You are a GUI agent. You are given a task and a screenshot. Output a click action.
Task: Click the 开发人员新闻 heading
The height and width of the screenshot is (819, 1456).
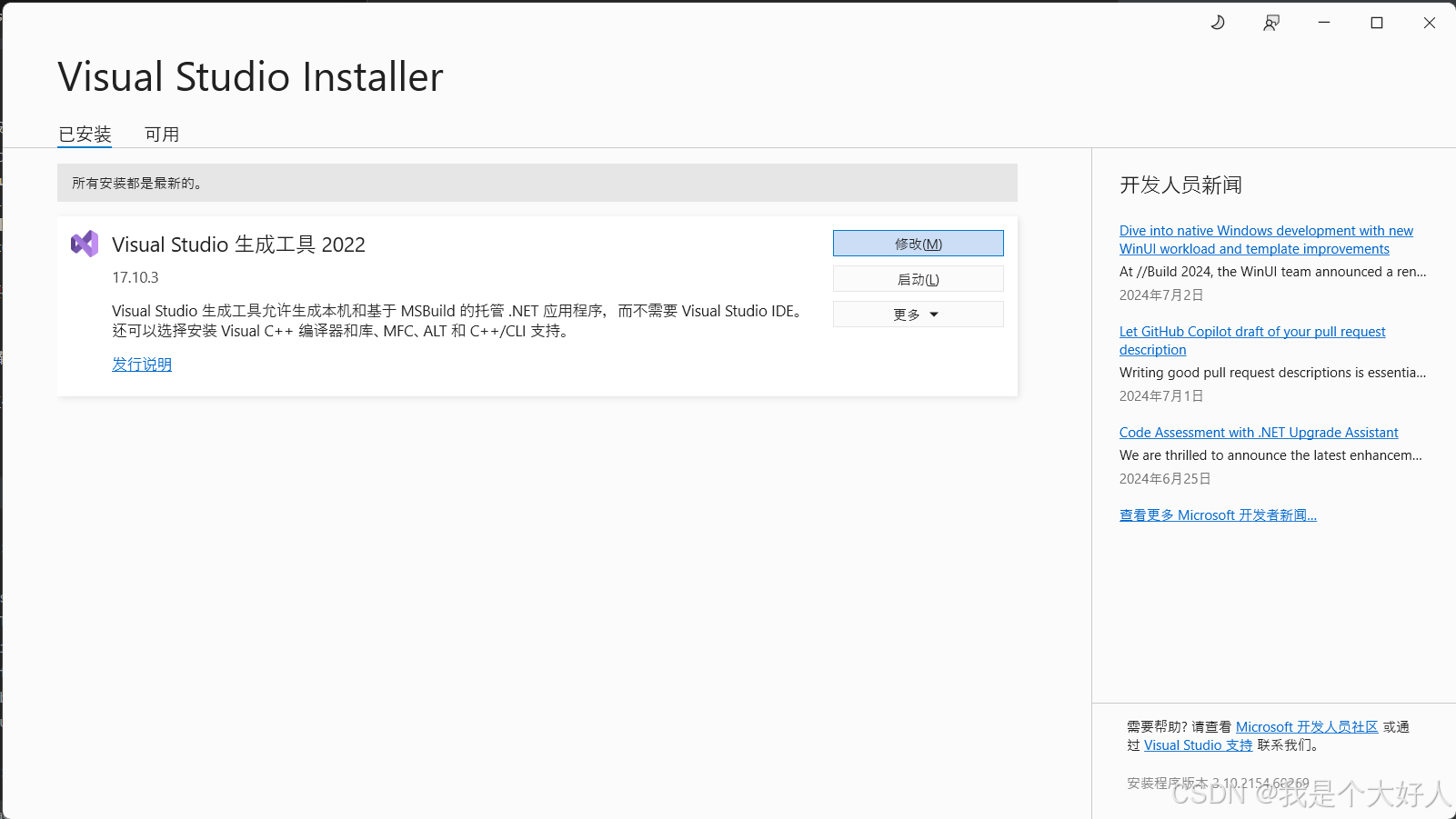point(1180,185)
